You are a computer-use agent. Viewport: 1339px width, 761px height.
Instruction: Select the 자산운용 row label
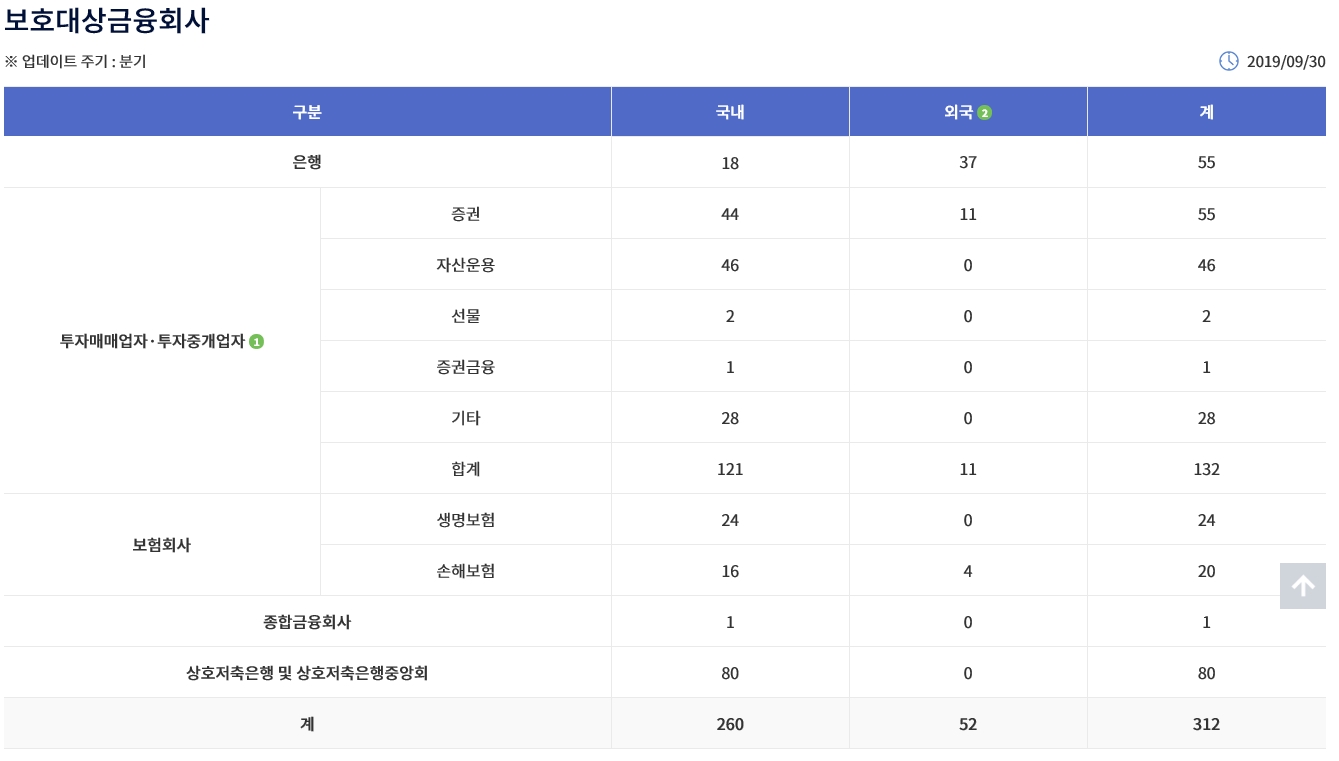click(x=466, y=265)
